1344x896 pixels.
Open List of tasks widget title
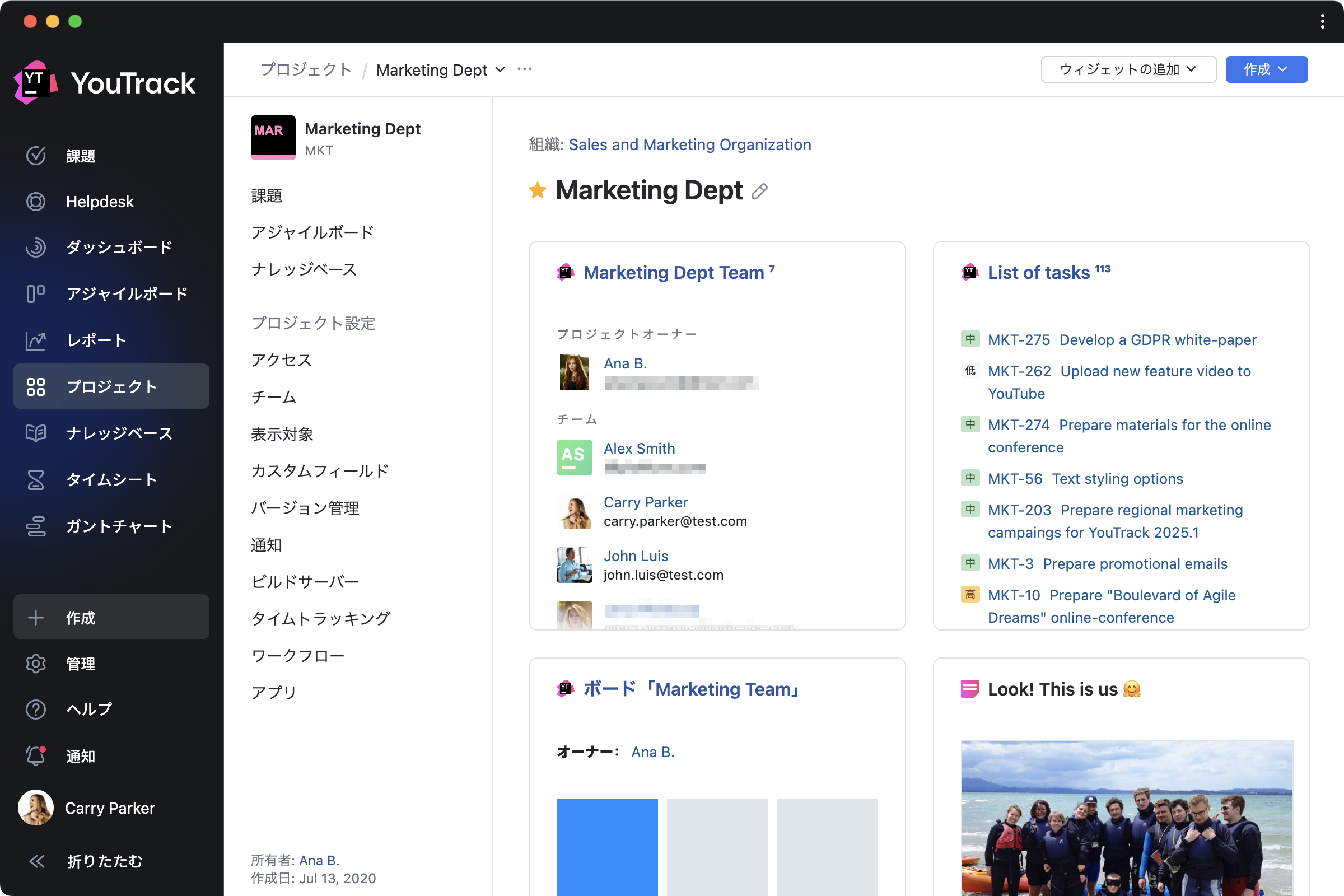click(x=1039, y=273)
